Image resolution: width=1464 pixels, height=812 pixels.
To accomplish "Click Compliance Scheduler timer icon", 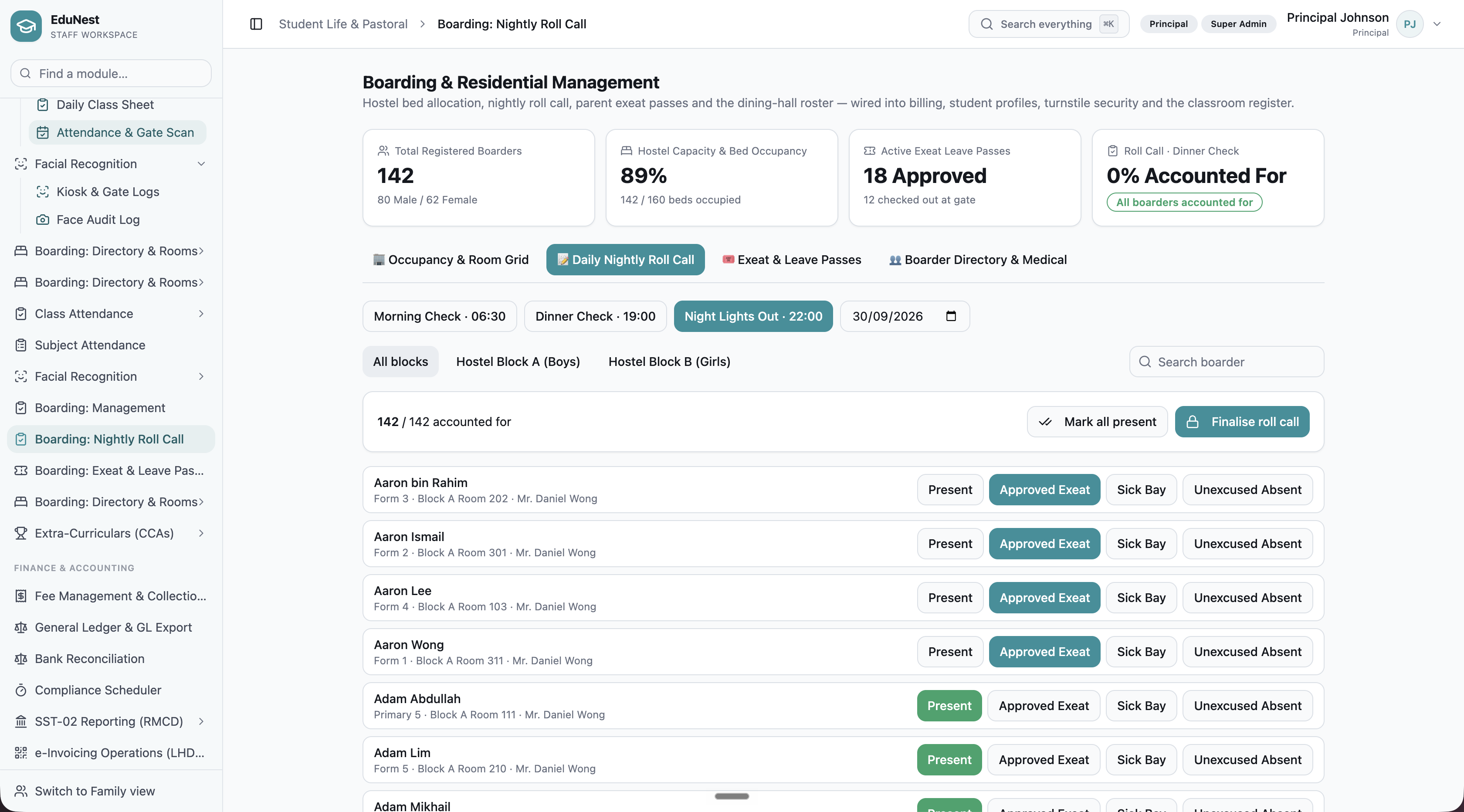I will (21, 690).
